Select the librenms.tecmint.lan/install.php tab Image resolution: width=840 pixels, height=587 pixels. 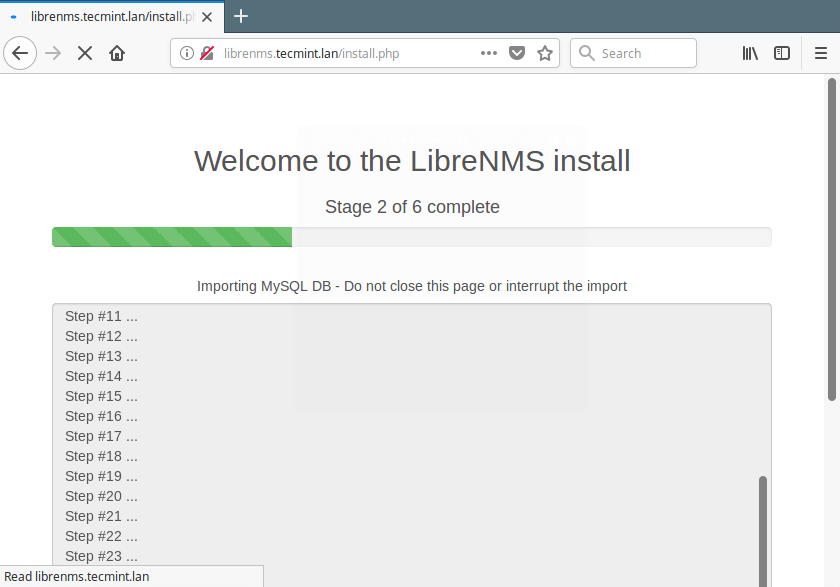tap(112, 17)
